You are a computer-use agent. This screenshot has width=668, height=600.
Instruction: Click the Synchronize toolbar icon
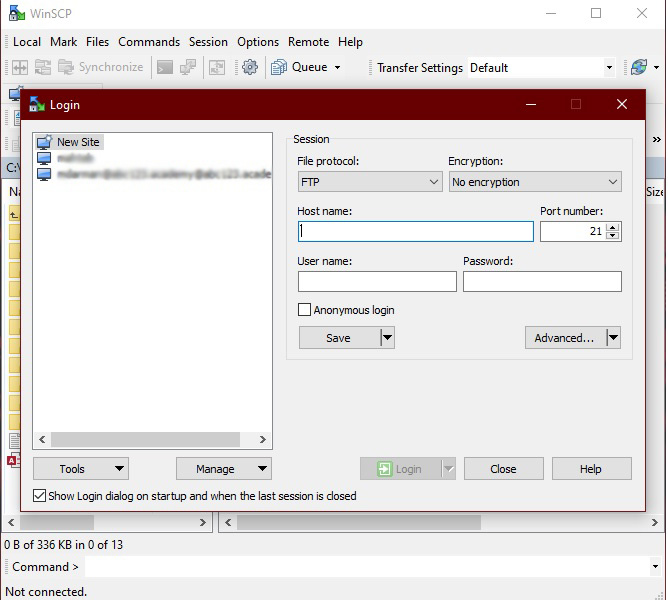tap(66, 67)
